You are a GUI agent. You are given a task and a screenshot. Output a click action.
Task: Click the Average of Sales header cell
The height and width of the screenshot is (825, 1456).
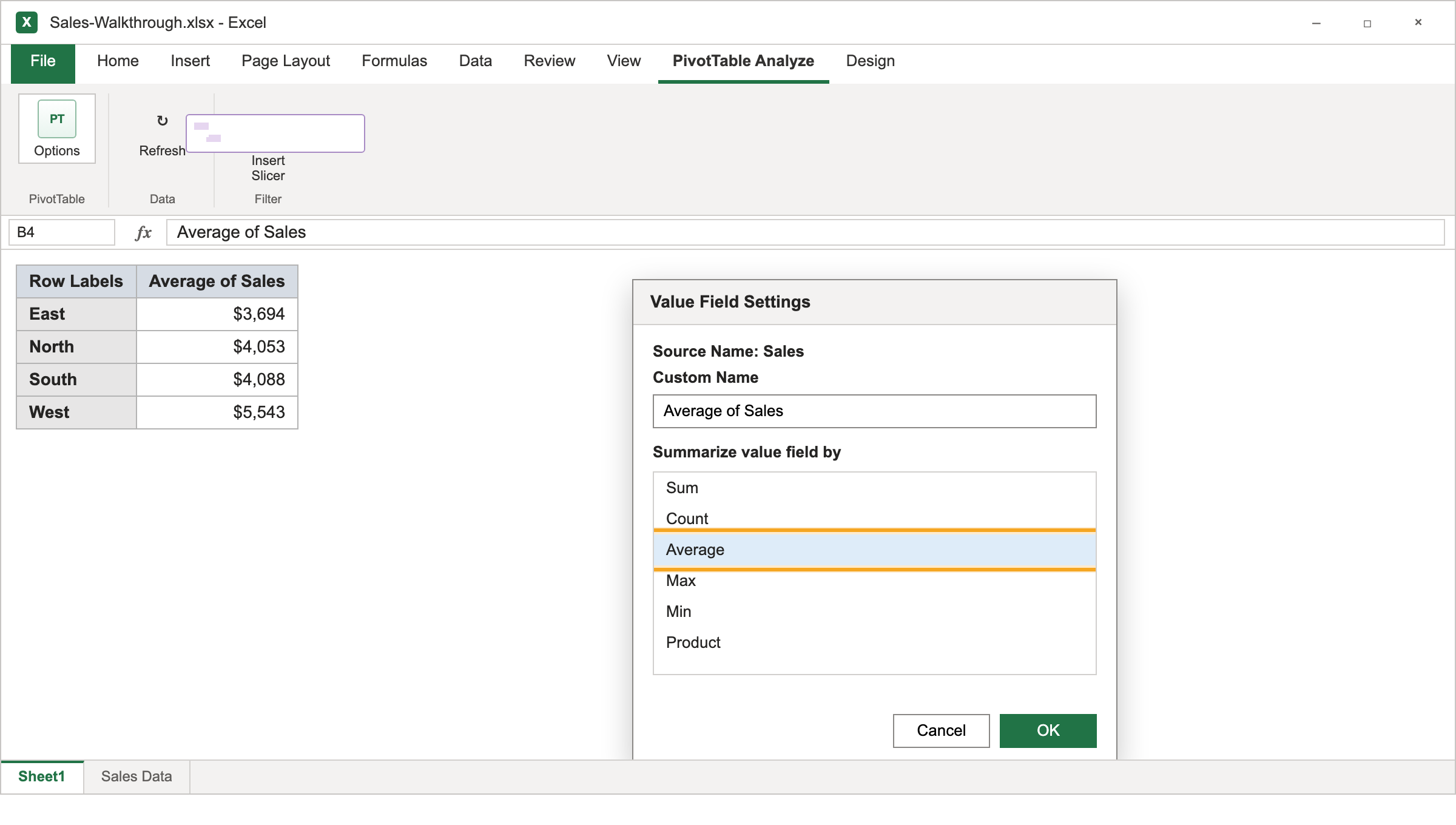[217, 281]
